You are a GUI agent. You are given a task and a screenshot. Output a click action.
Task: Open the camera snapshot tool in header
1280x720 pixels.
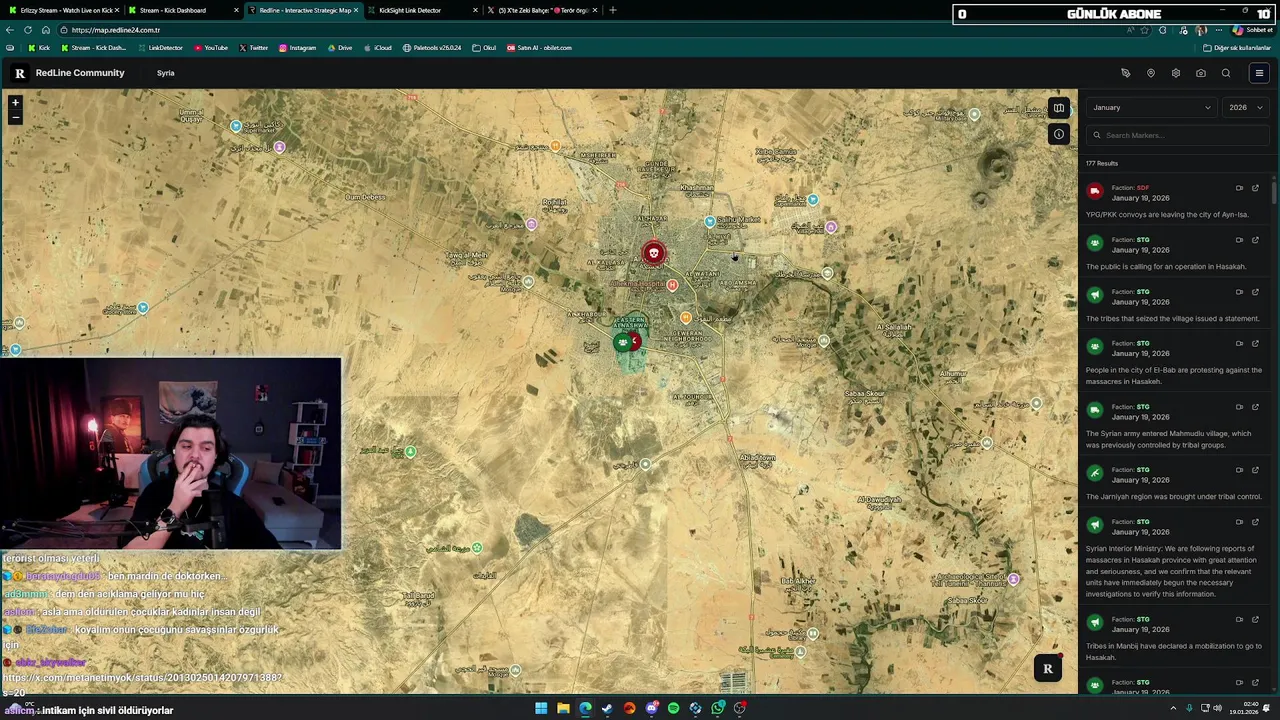click(x=1200, y=73)
